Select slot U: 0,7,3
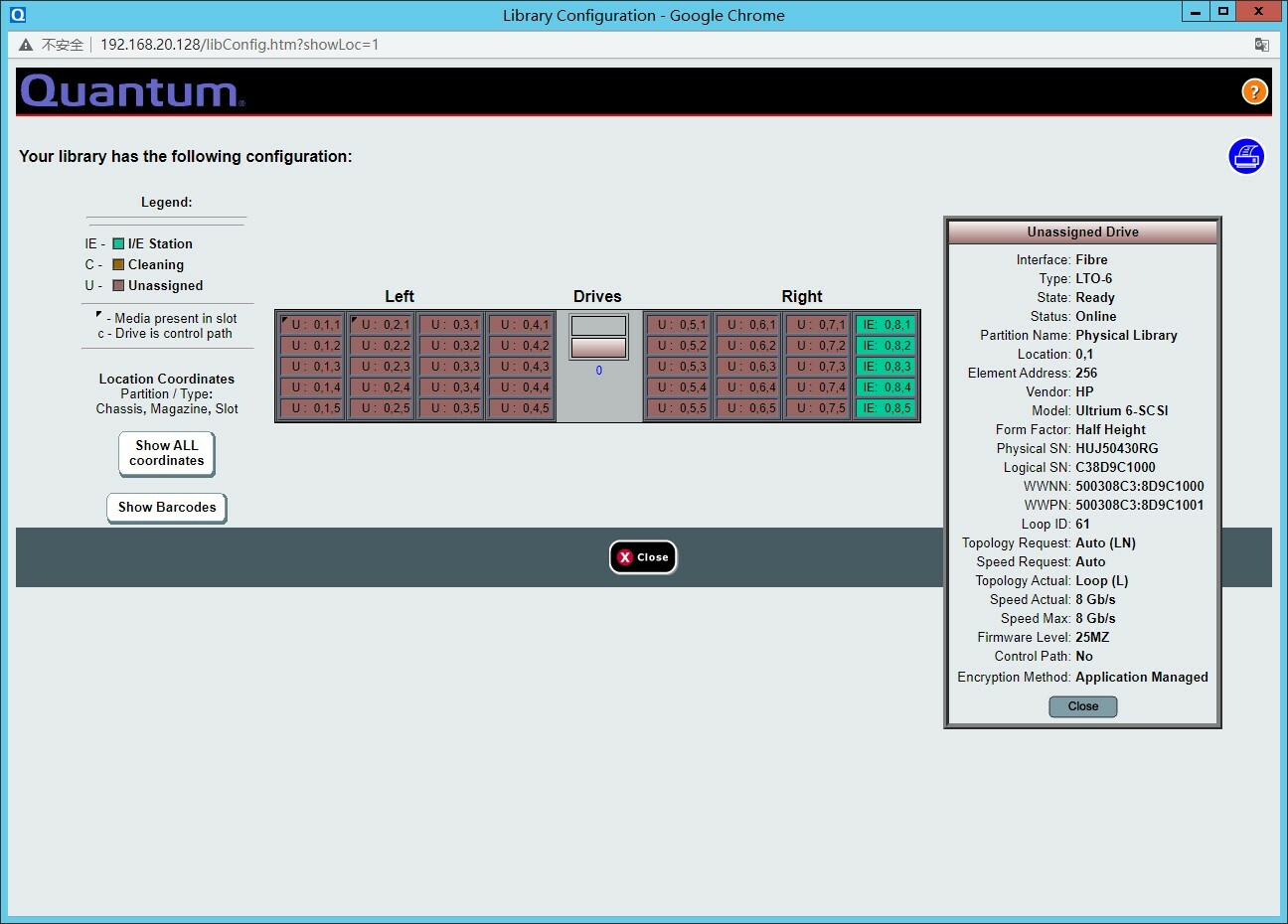 click(817, 367)
